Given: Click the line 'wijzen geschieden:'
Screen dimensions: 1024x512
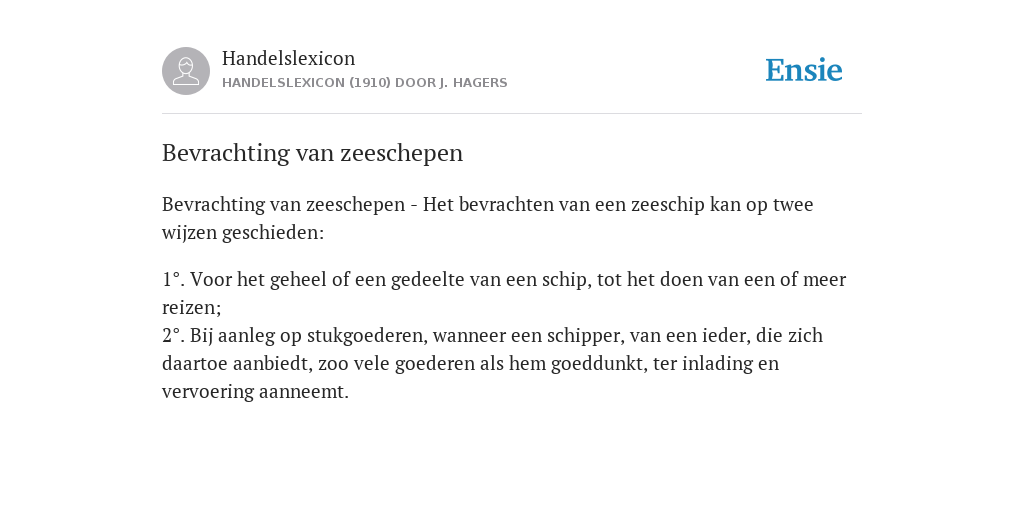Looking at the screenshot, I should coord(243,233).
